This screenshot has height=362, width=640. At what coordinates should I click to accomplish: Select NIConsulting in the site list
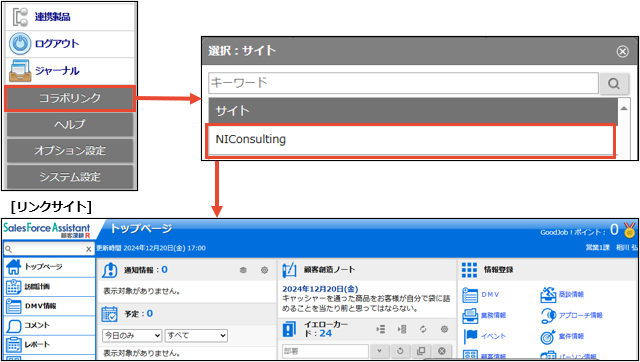pyautogui.click(x=411, y=140)
